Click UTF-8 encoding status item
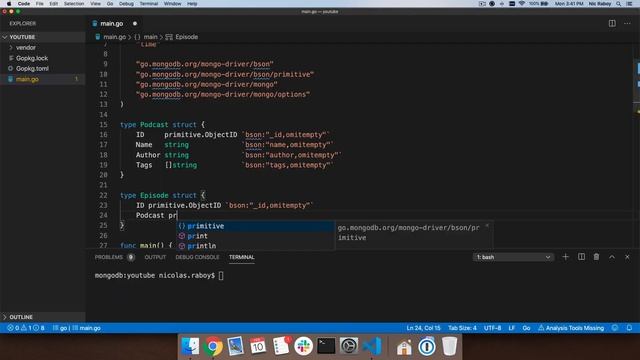Viewport: 640px width, 360px height. (x=492, y=328)
